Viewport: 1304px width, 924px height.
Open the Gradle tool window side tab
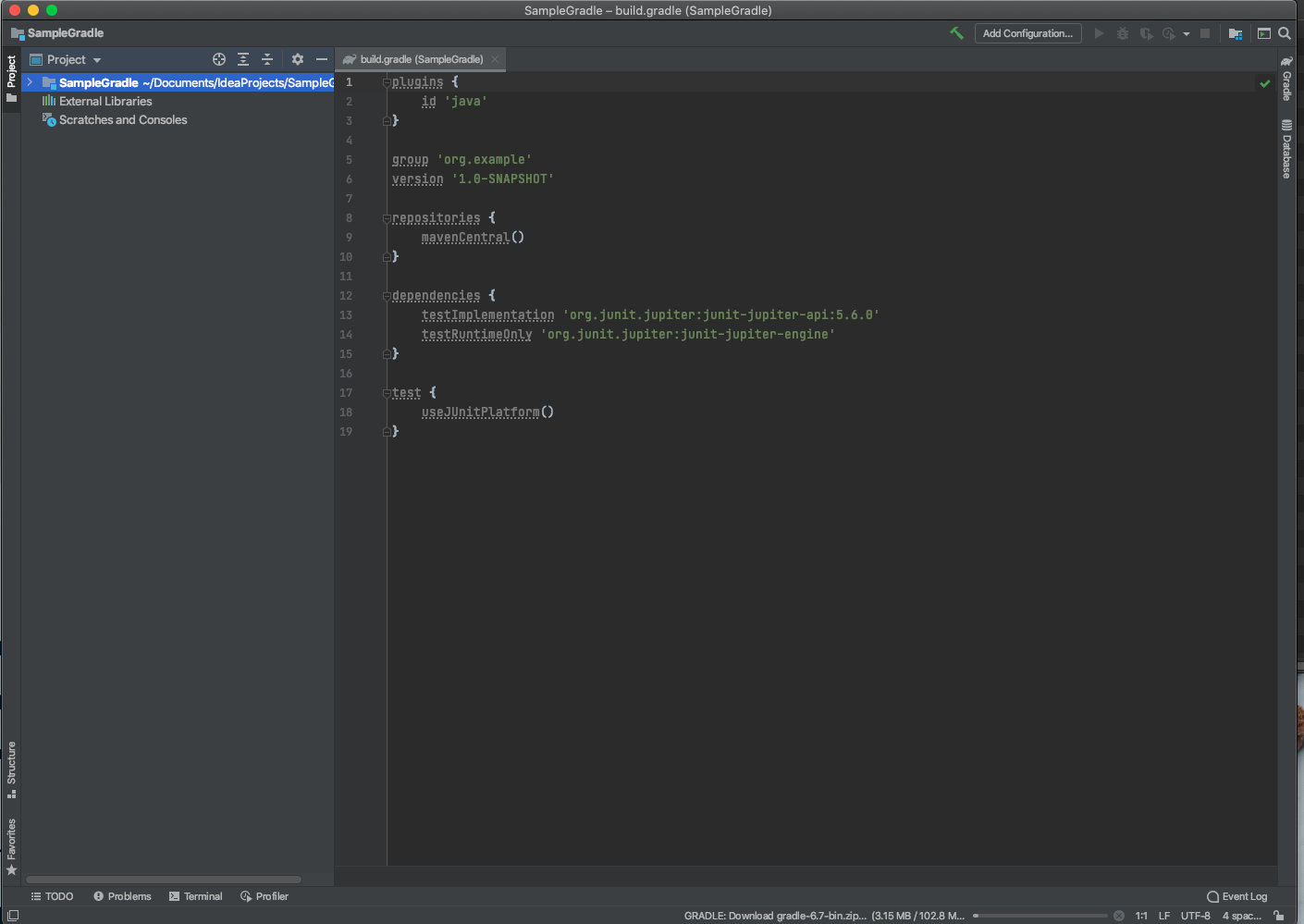click(1286, 79)
